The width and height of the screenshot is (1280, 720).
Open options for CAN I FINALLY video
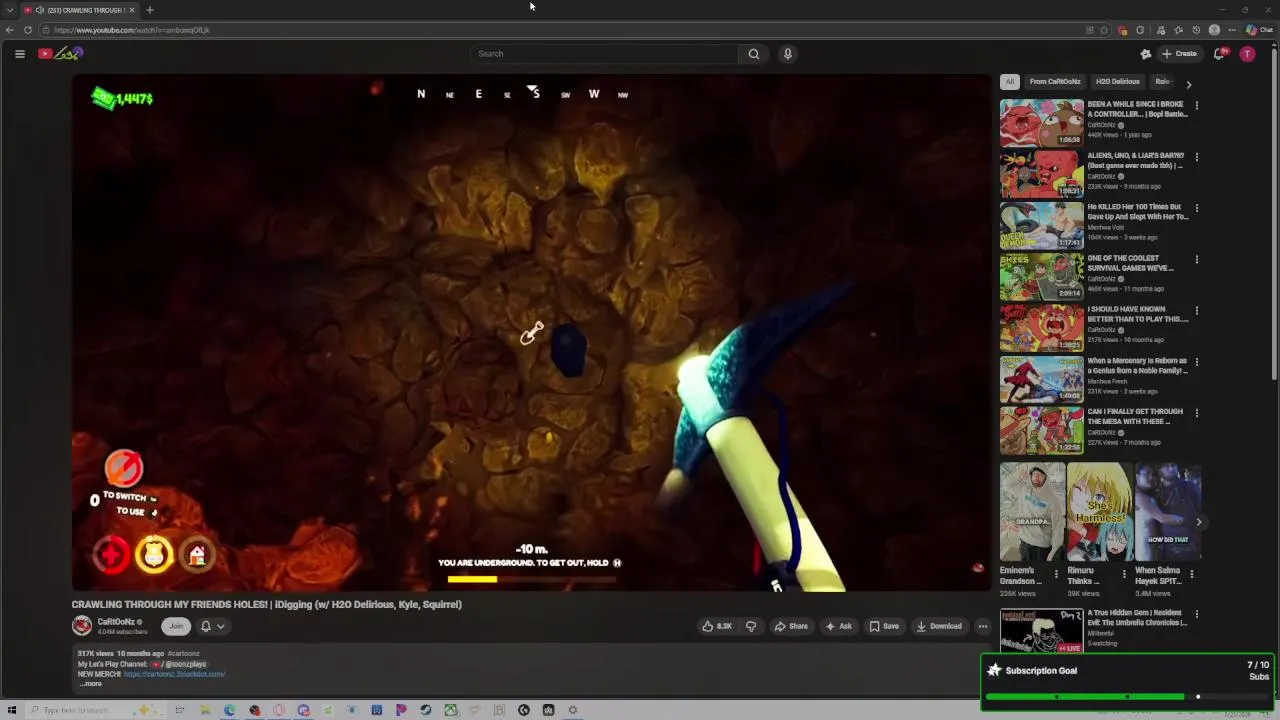click(x=1197, y=413)
